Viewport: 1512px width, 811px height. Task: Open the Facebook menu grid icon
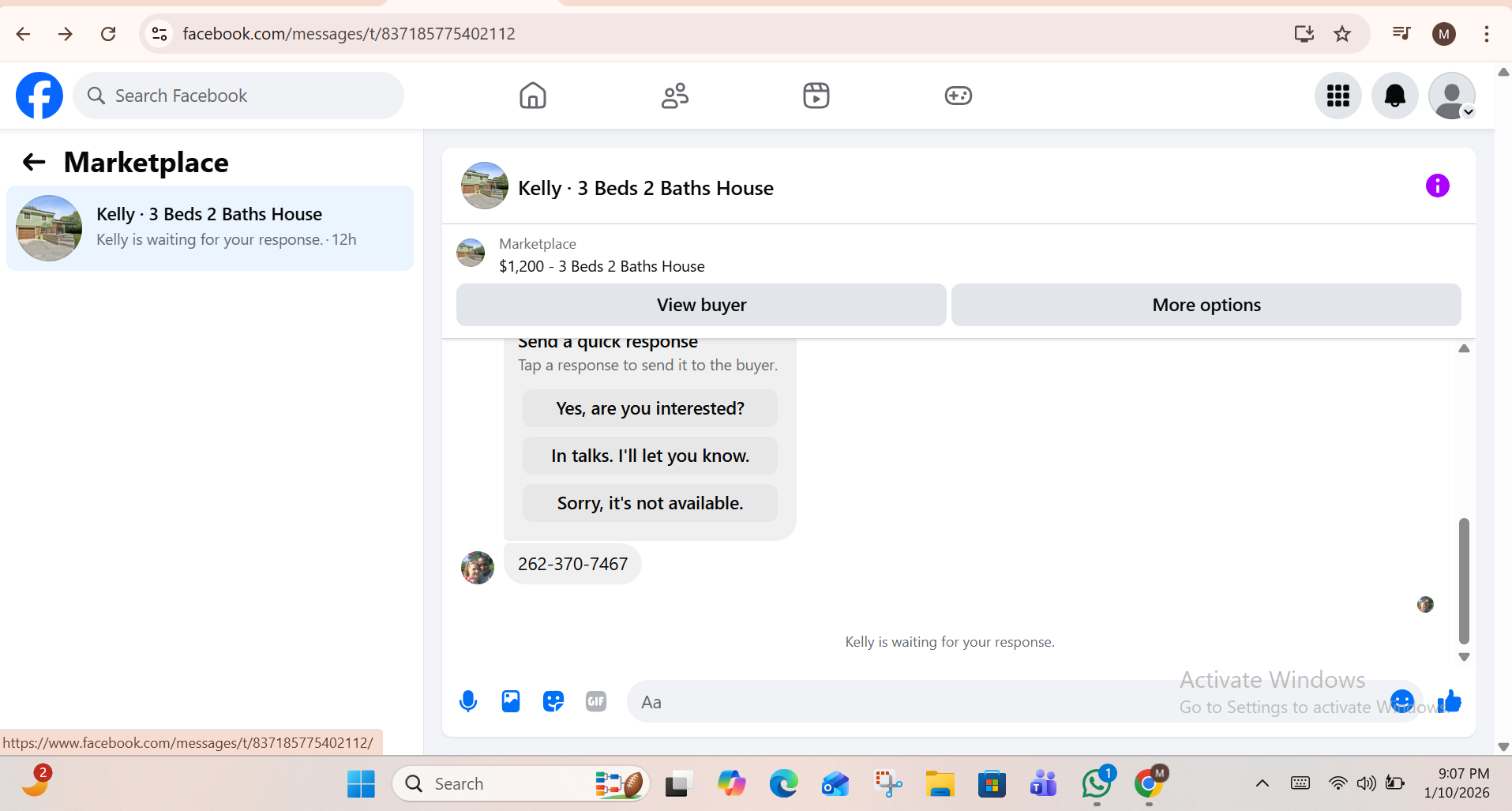point(1338,96)
